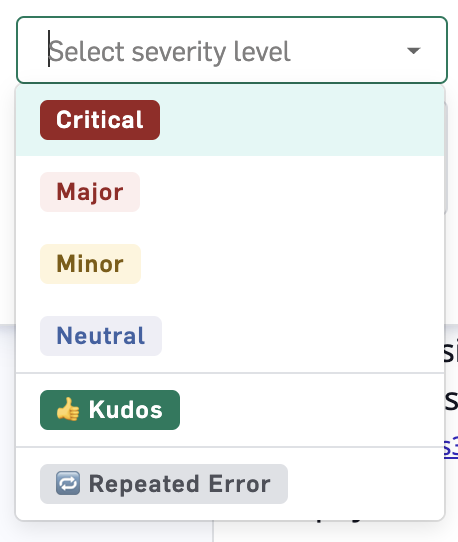Click blank area of the Major option row

[290, 192]
